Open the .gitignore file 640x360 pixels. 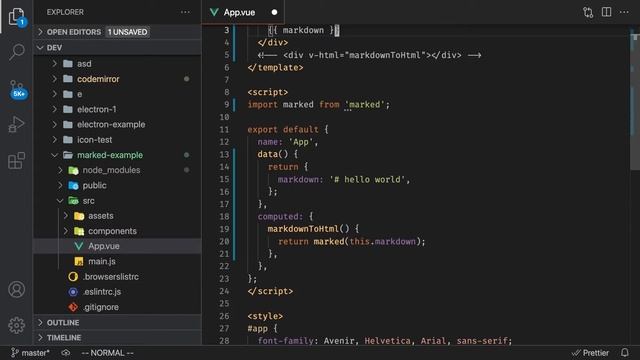click(x=118, y=307)
